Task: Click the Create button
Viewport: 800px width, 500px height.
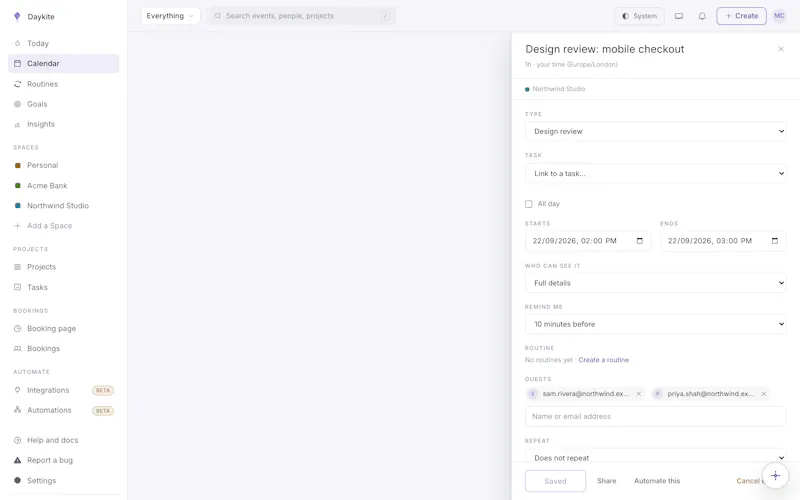Action: (741, 16)
